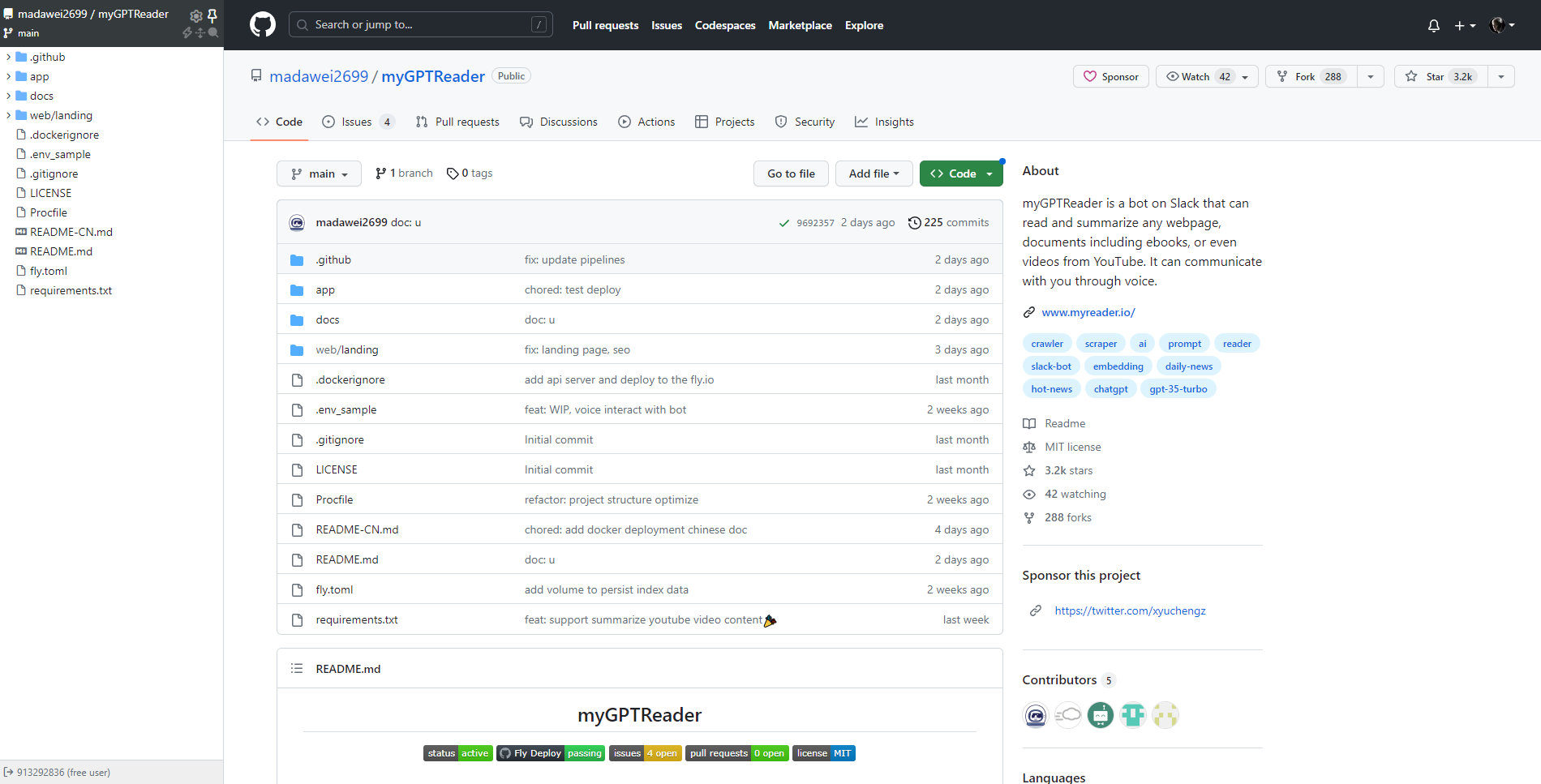Image resolution: width=1541 pixels, height=784 pixels.
Task: Switch to the Insights tab
Action: (884, 122)
